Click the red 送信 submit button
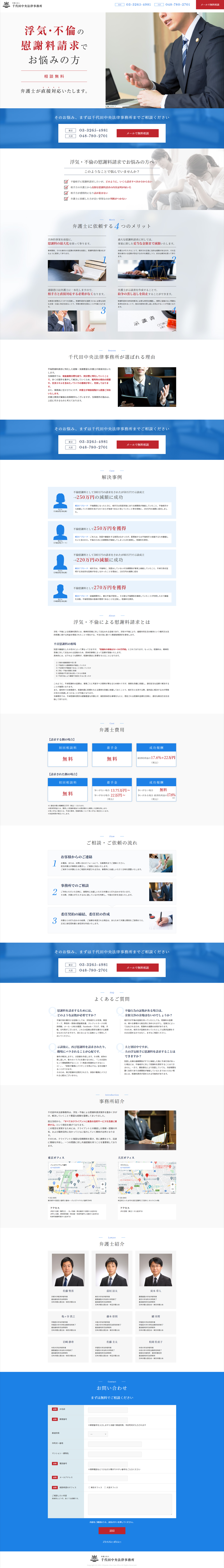Image resolution: width=224 pixels, height=1568 pixels. pos(112,1531)
